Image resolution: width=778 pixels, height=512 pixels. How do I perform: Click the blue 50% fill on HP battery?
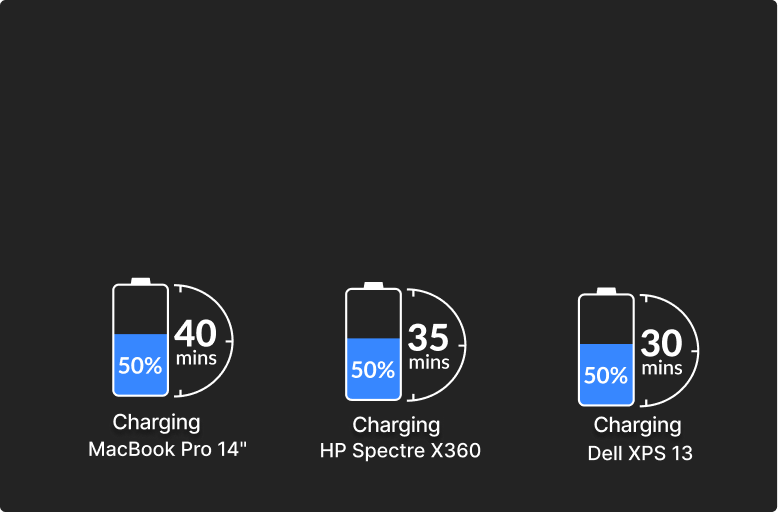click(x=373, y=369)
